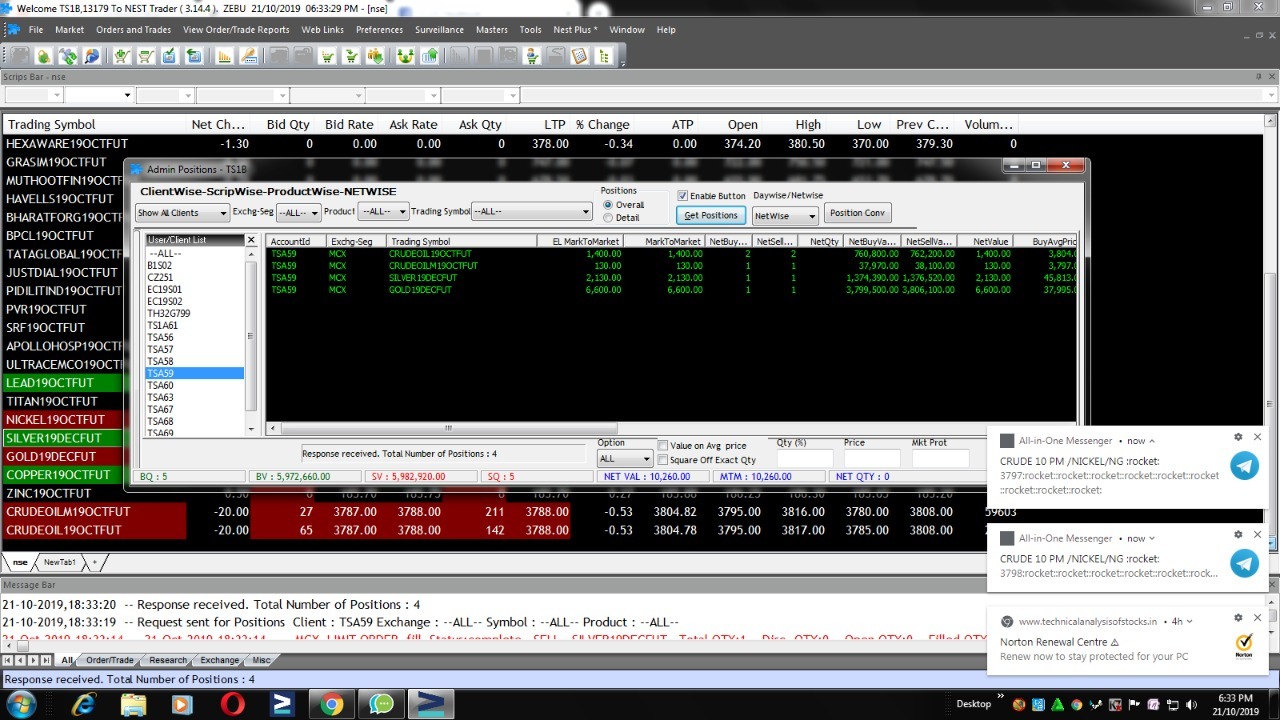Open the Nest Plus menu
Viewport: 1280px width, 720px height.
[575, 30]
